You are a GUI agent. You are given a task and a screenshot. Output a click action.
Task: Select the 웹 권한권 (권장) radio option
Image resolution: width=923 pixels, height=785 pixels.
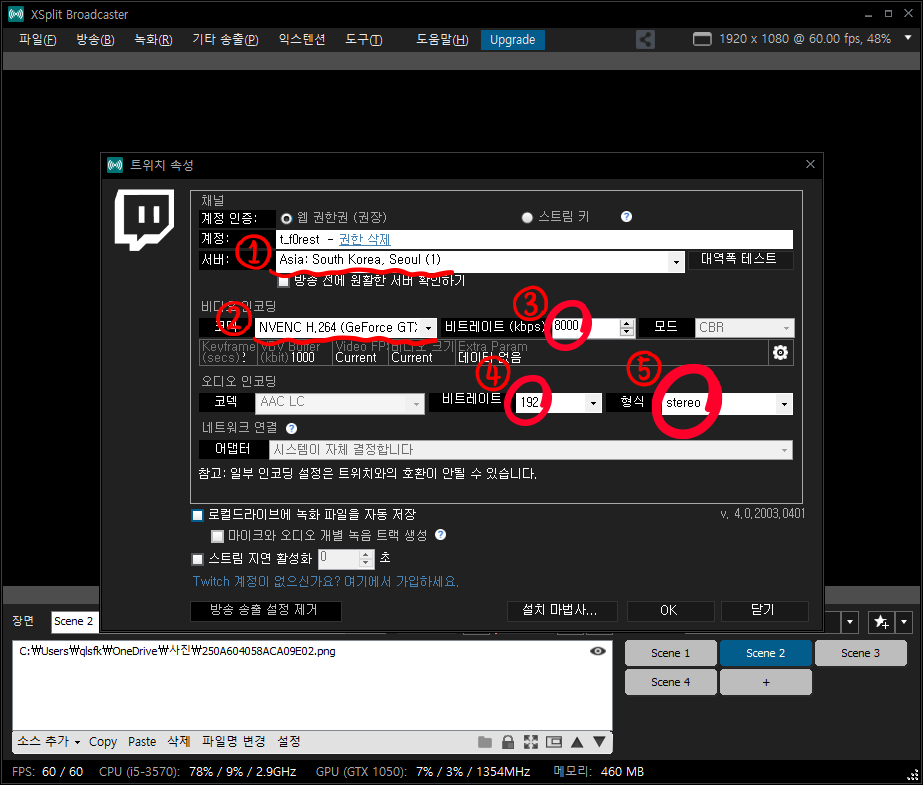(x=287, y=218)
